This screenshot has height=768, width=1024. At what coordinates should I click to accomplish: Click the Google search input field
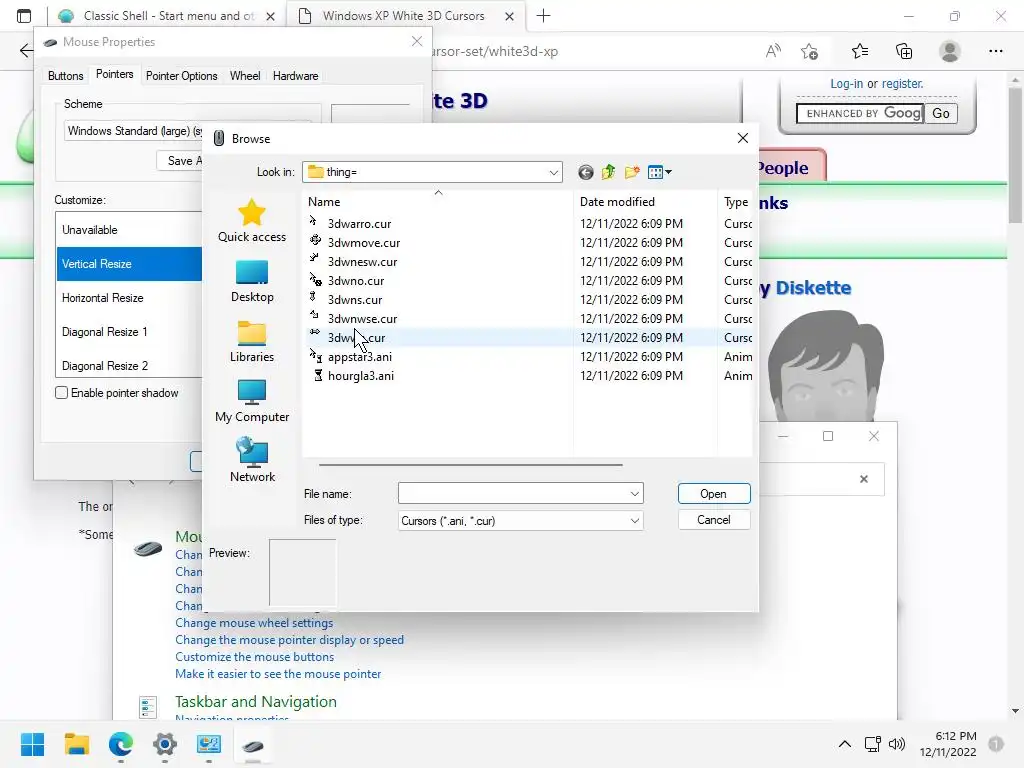[x=860, y=114]
